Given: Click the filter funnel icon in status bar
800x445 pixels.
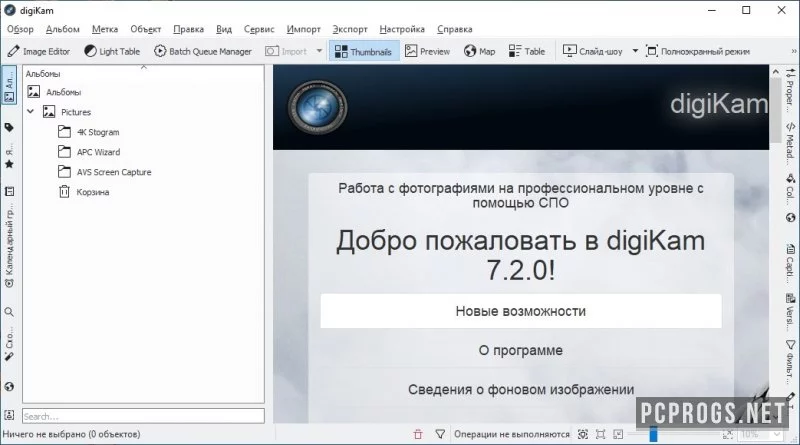Looking at the screenshot, I should [440, 434].
